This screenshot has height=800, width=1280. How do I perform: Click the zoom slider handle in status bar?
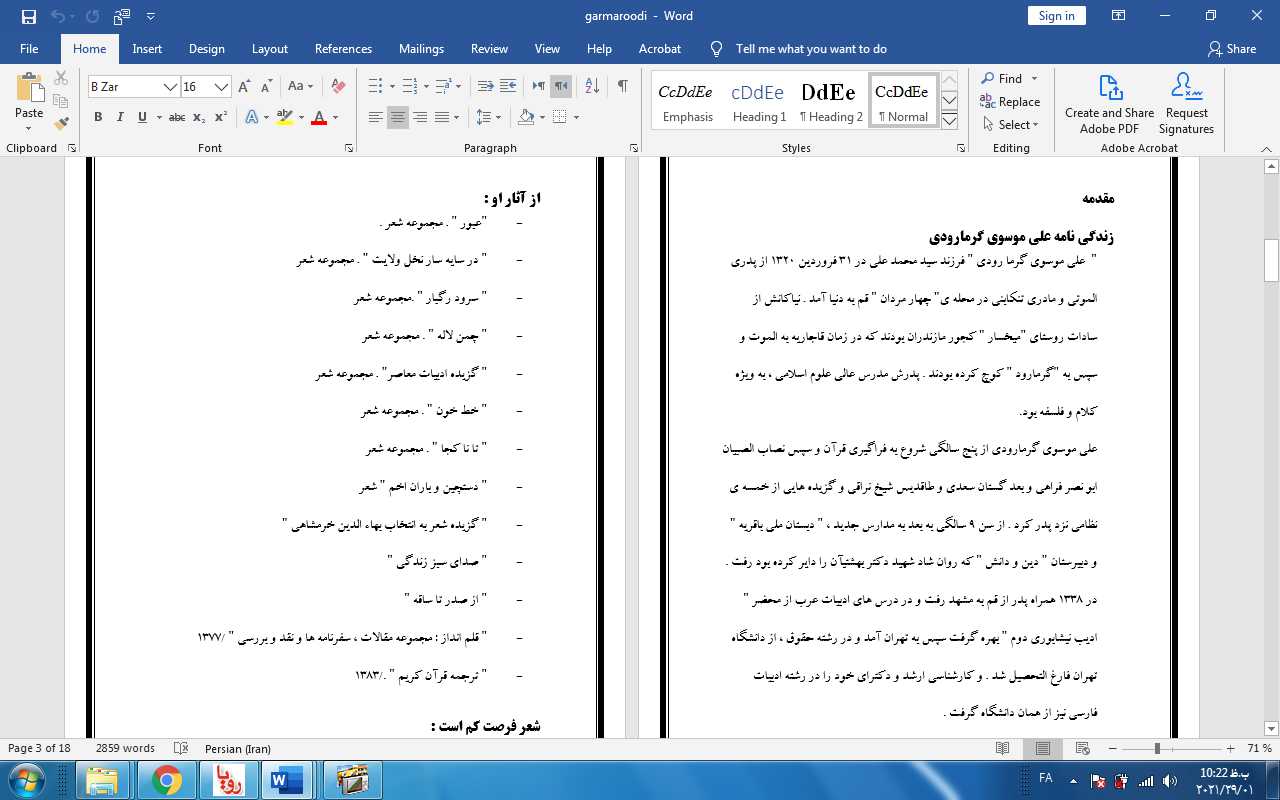(x=1157, y=749)
